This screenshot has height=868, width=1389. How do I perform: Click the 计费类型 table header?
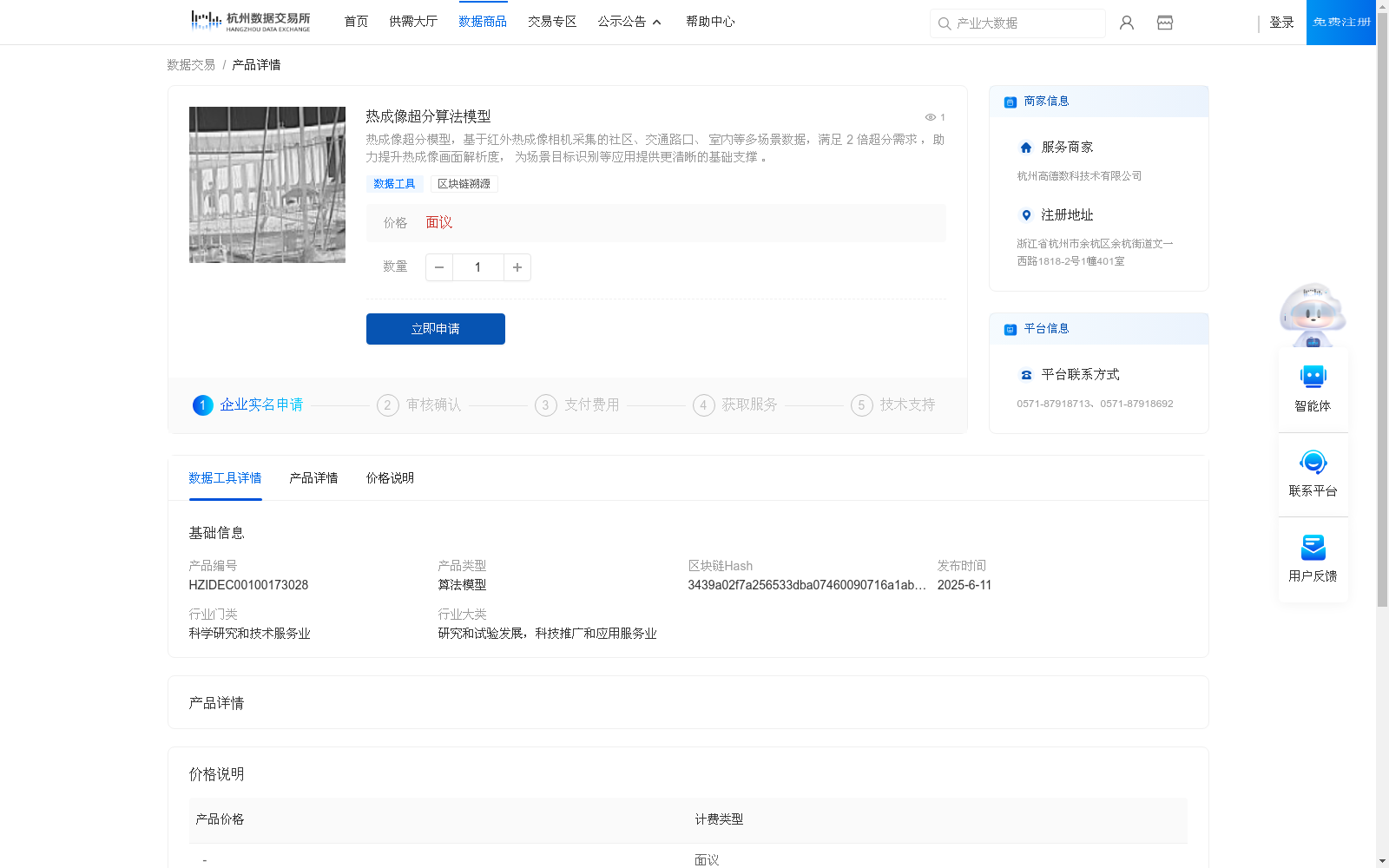[x=719, y=819]
